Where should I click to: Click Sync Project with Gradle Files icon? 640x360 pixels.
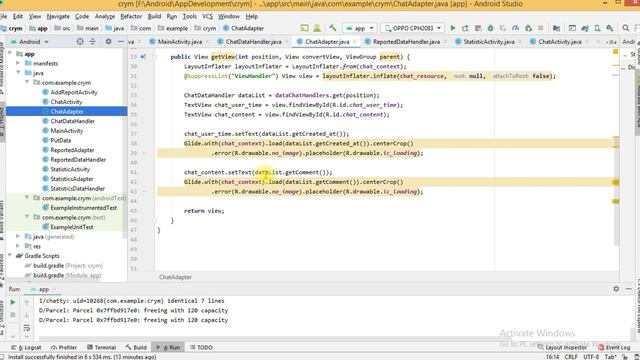(585, 28)
